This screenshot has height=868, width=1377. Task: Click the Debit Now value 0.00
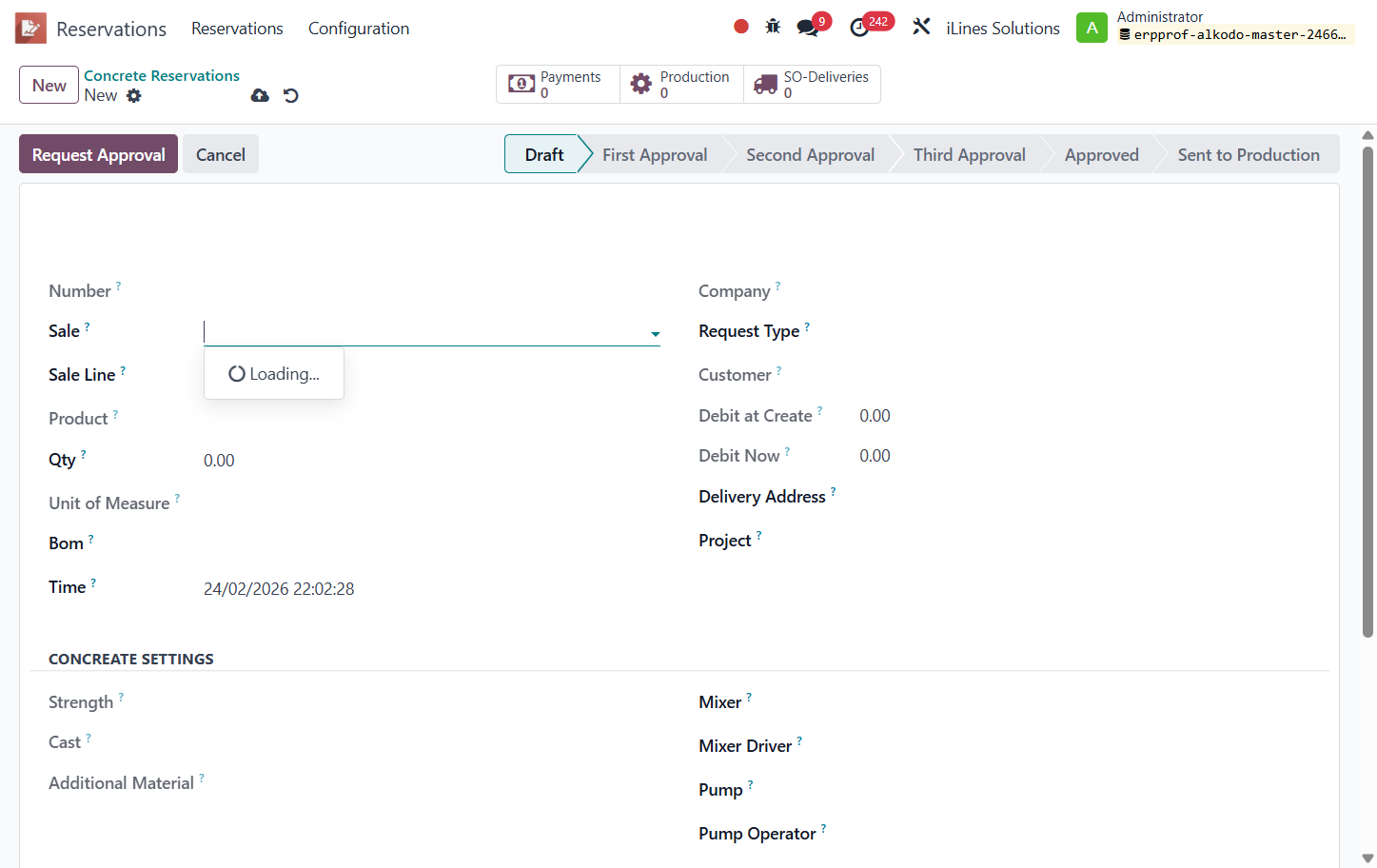click(x=875, y=456)
